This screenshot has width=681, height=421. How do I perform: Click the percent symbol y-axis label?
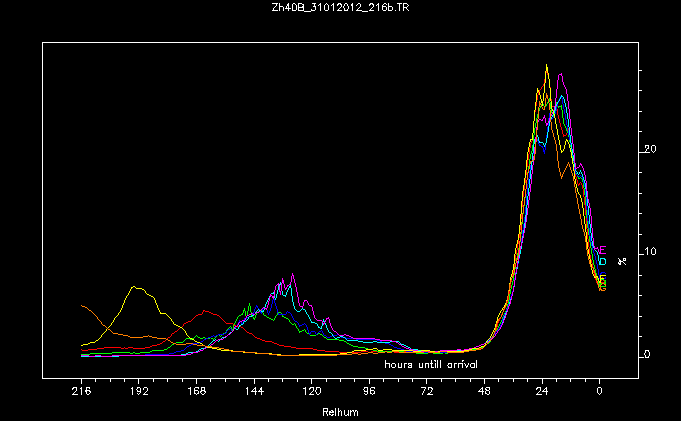point(622,261)
